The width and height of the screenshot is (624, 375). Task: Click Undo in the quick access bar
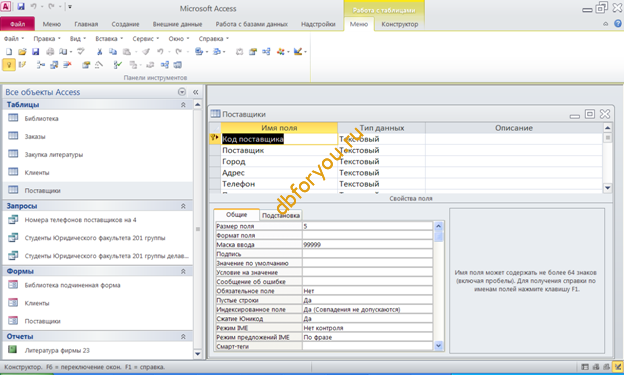pos(33,6)
